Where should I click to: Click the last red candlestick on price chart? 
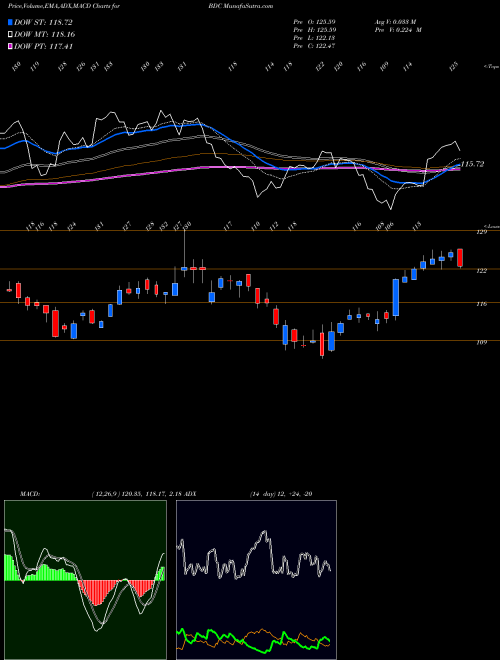(x=460, y=258)
